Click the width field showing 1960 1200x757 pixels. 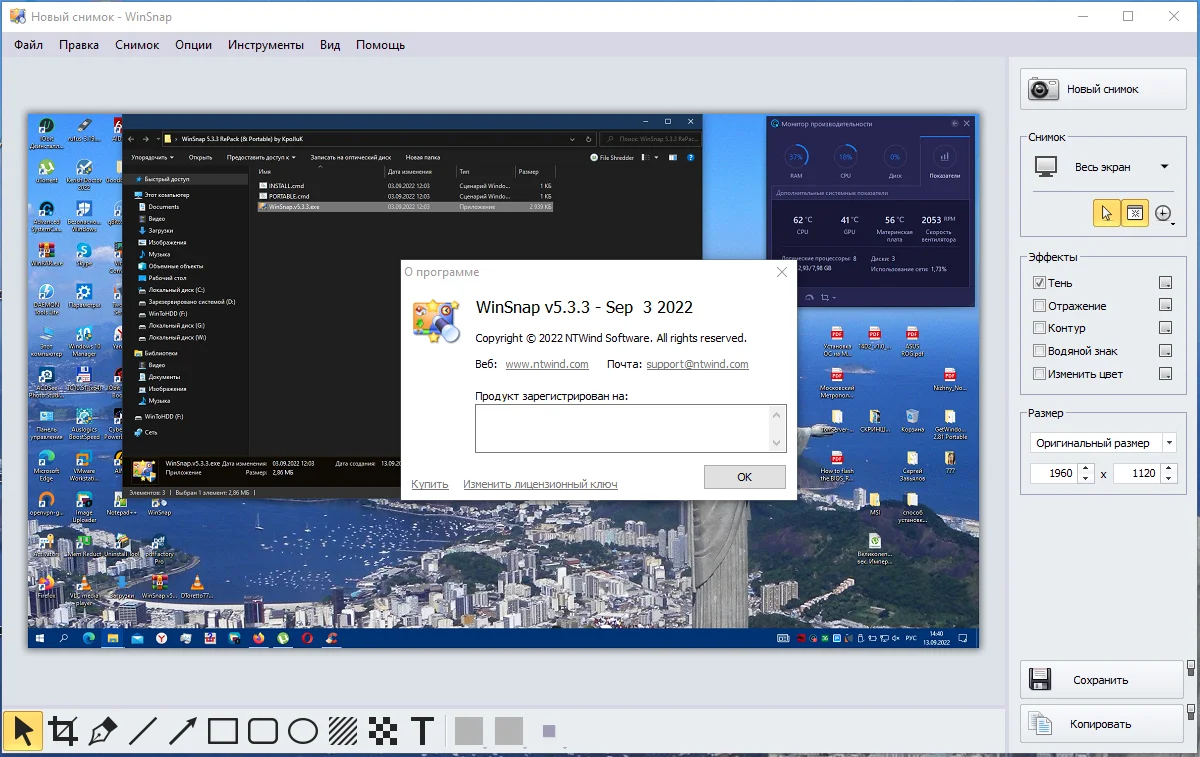point(1055,473)
